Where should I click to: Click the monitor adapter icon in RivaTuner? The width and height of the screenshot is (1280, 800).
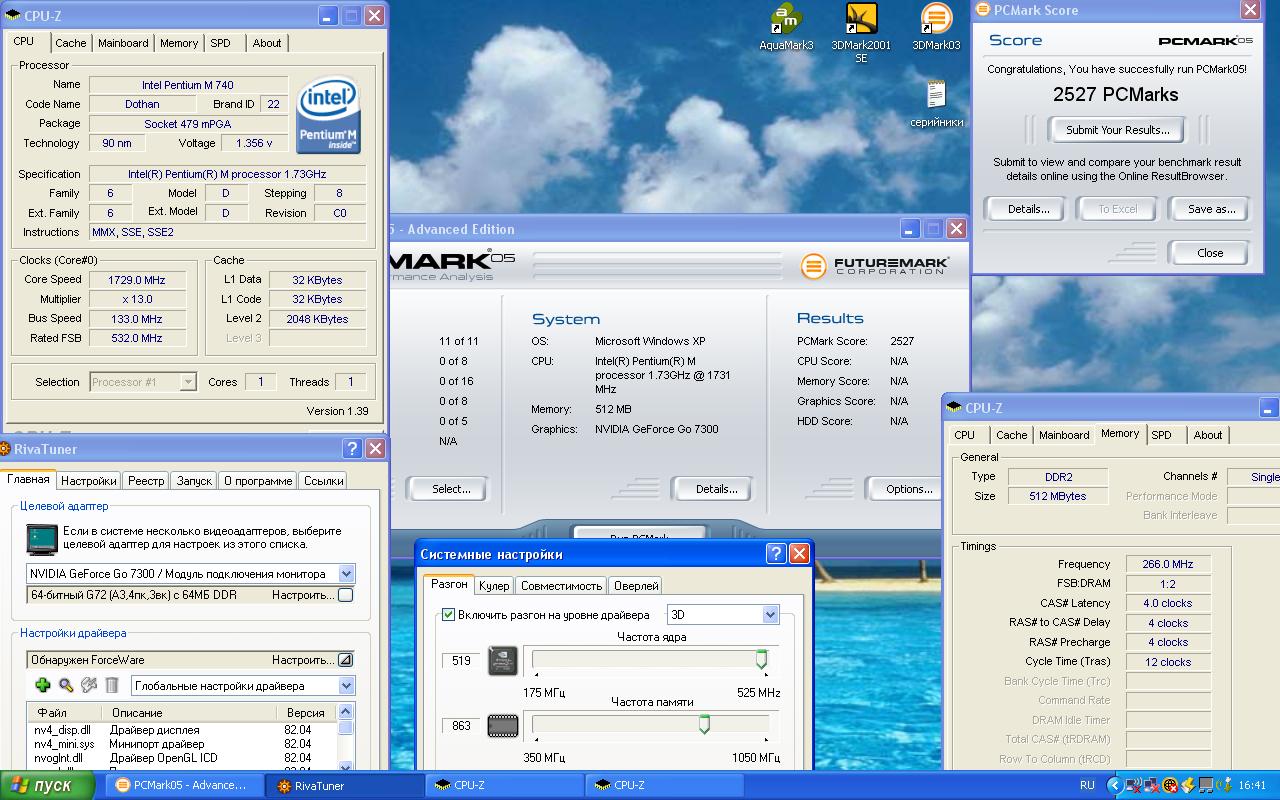point(42,538)
